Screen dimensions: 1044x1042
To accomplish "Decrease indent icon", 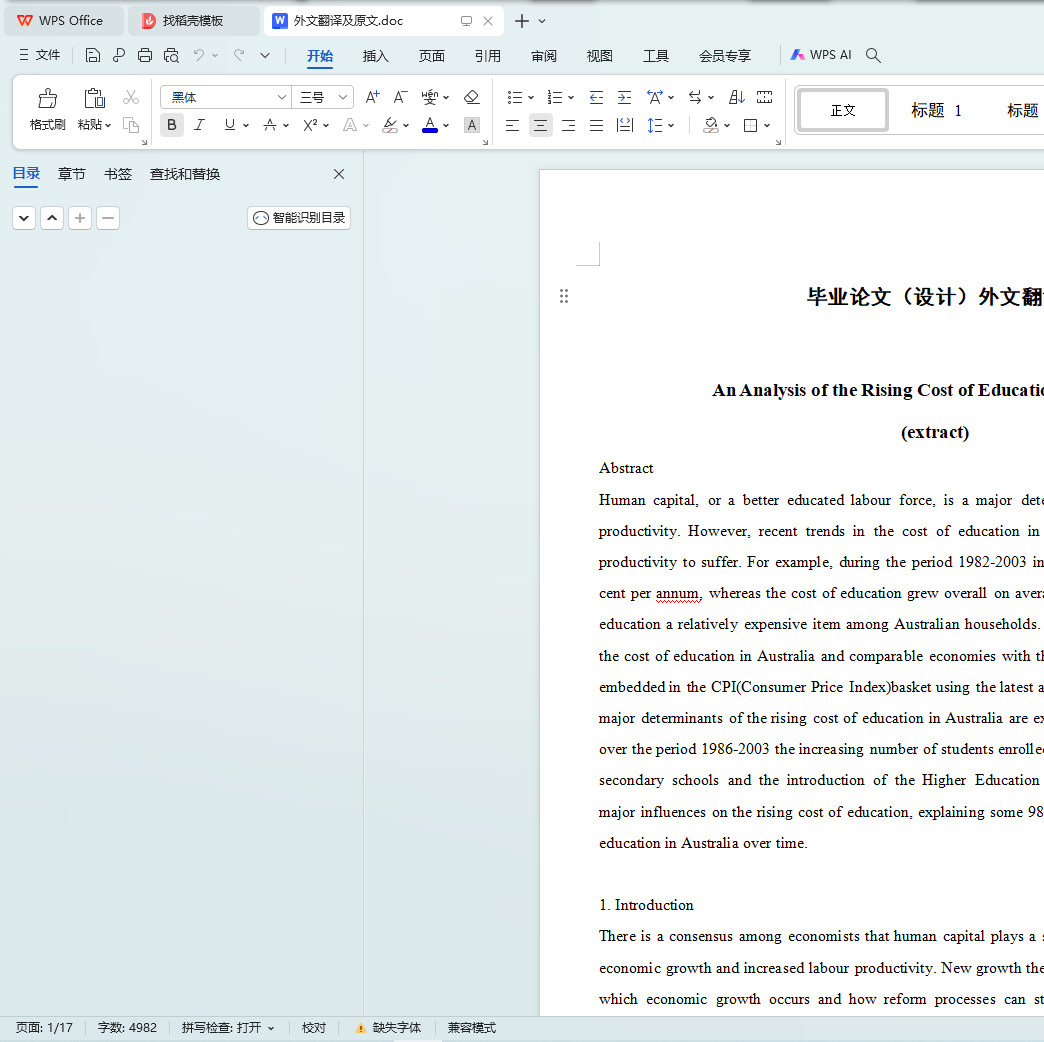I will click(596, 98).
